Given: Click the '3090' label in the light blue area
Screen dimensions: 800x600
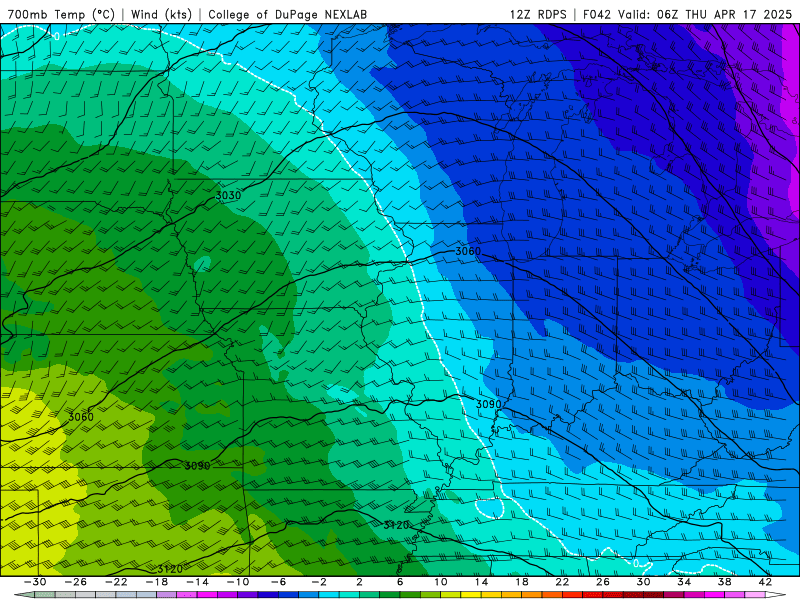Looking at the screenshot, I should tap(489, 404).
